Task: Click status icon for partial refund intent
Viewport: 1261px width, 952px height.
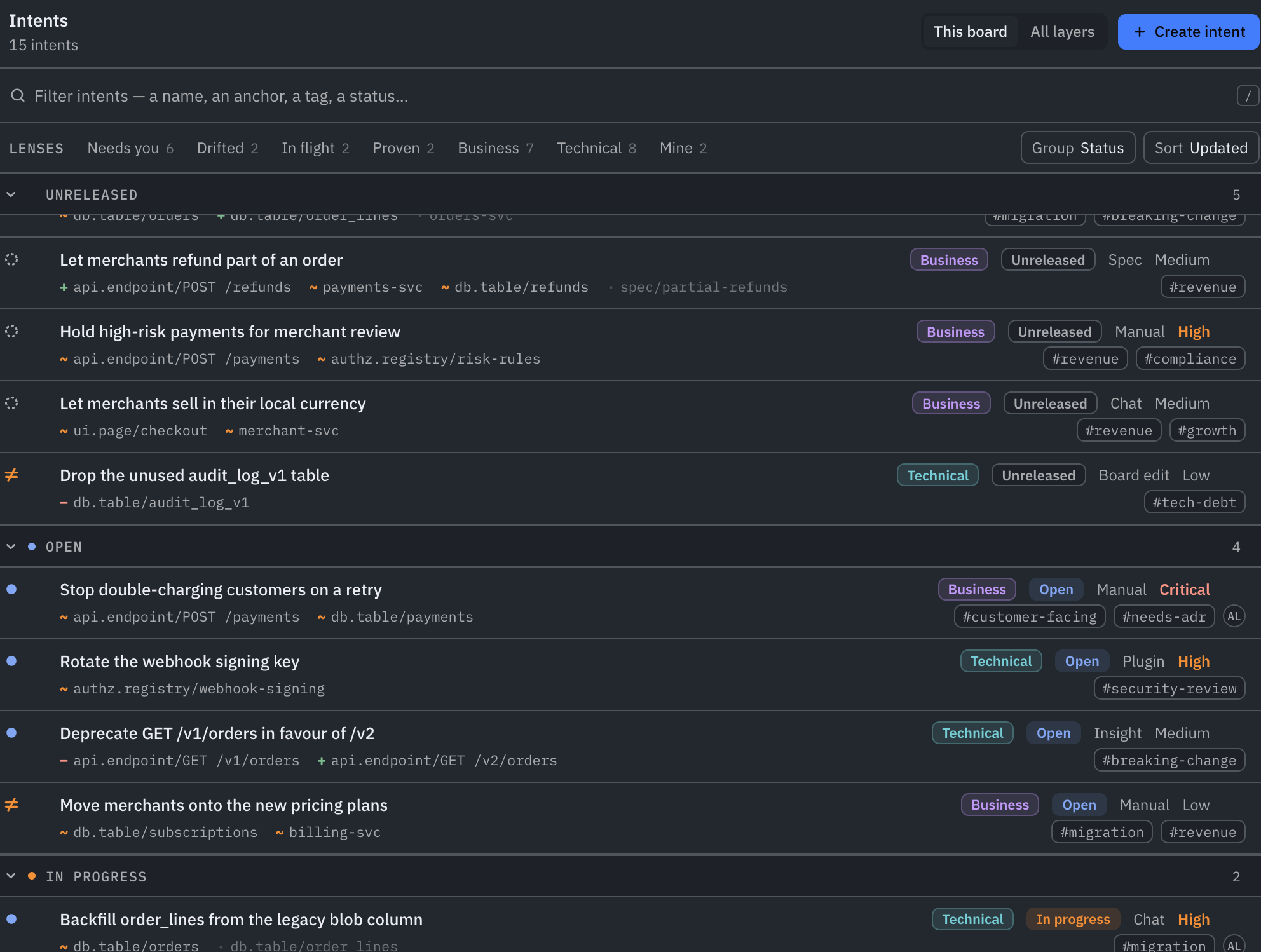Action: click(x=11, y=259)
